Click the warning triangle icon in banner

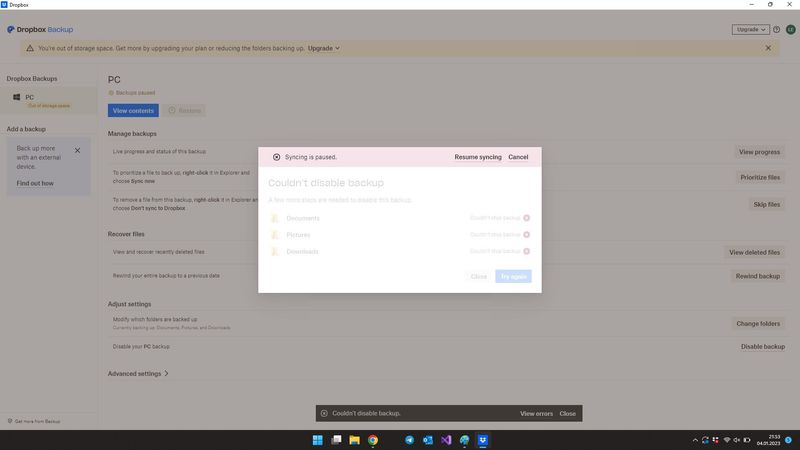30,48
